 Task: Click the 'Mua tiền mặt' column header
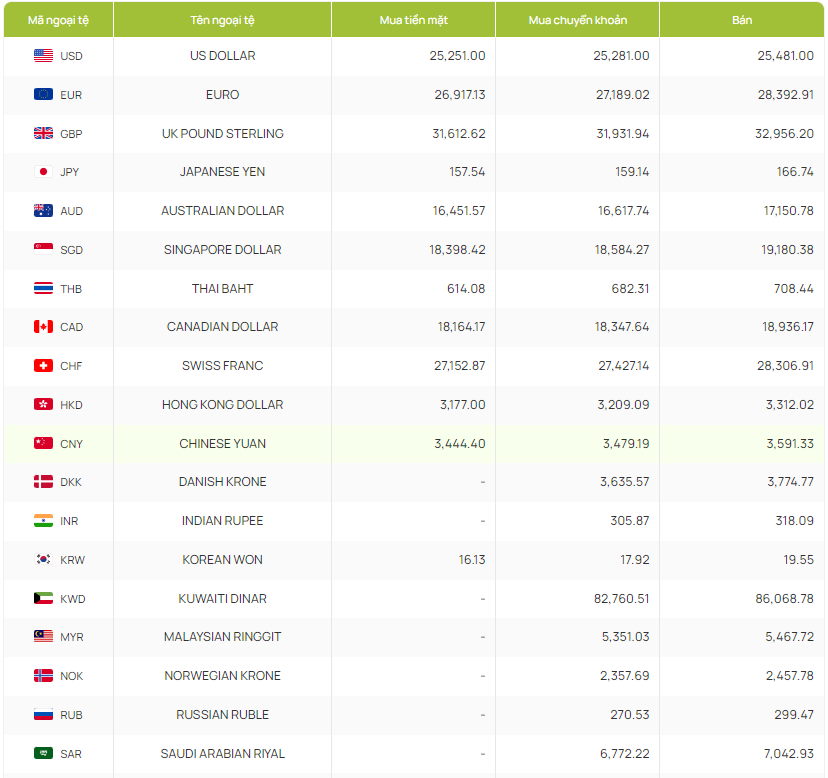pos(413,20)
